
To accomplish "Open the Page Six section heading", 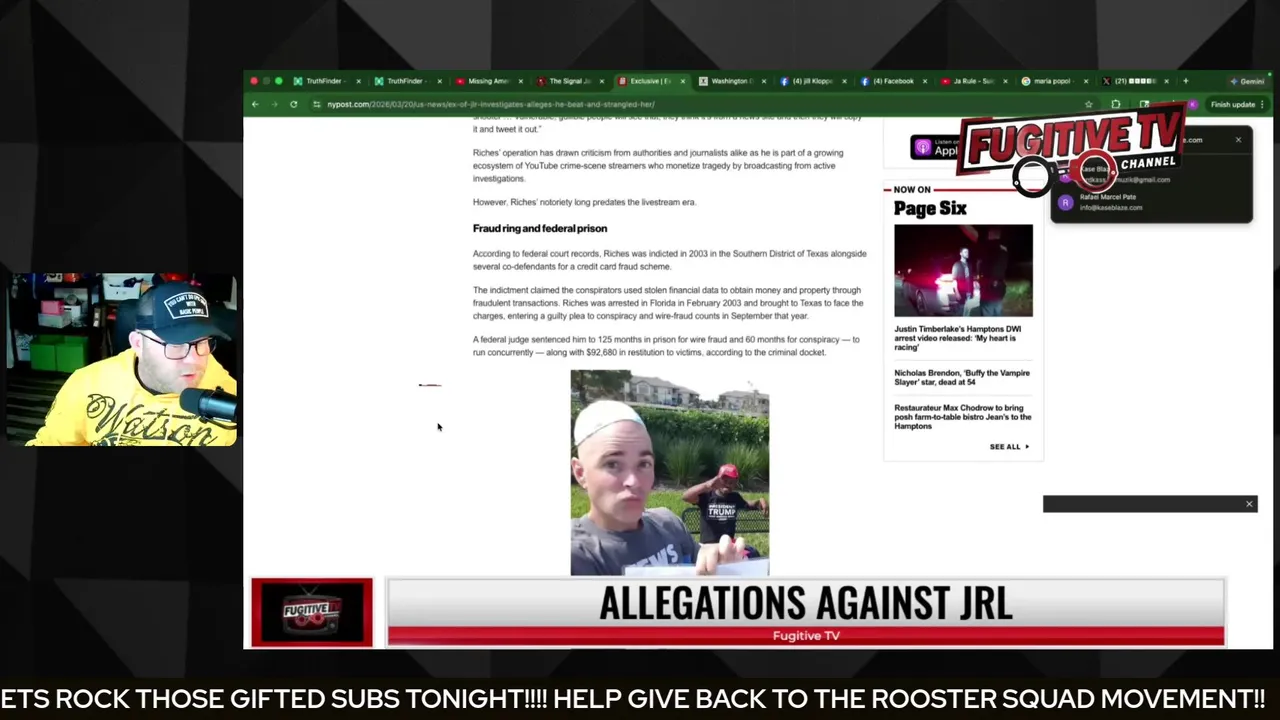I will [930, 208].
